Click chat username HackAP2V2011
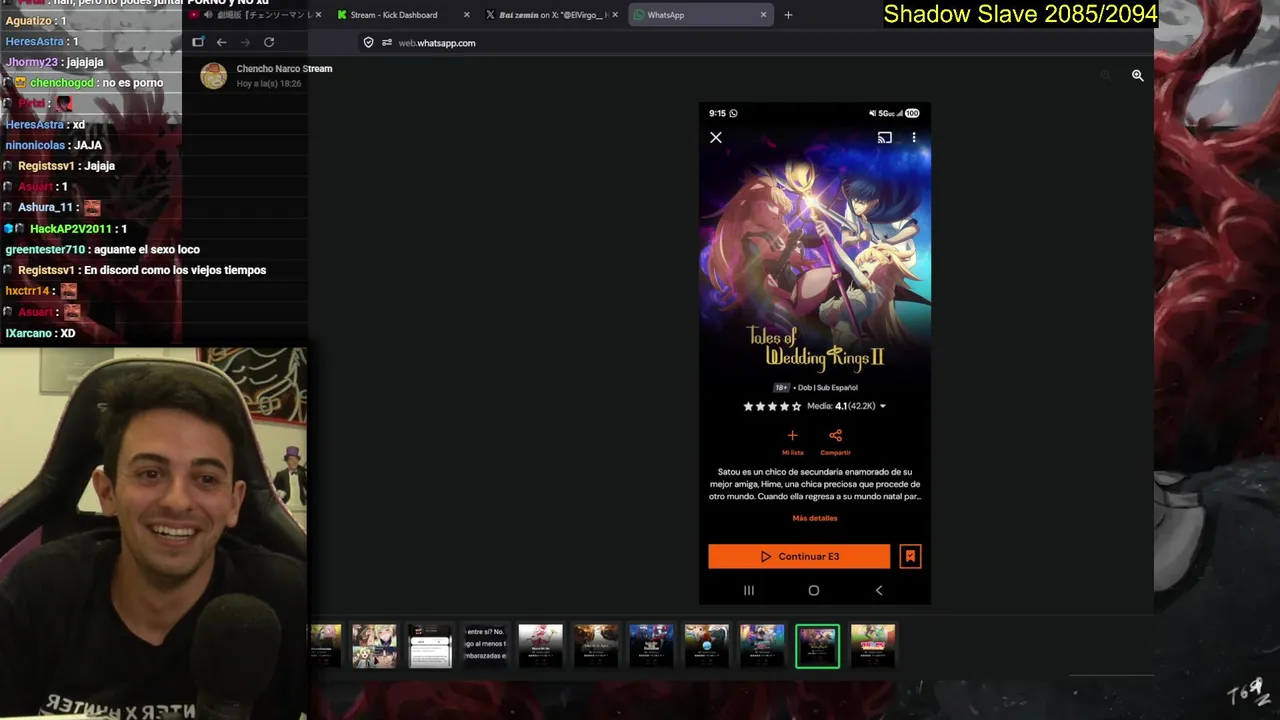Image resolution: width=1280 pixels, height=720 pixels. tap(70, 229)
